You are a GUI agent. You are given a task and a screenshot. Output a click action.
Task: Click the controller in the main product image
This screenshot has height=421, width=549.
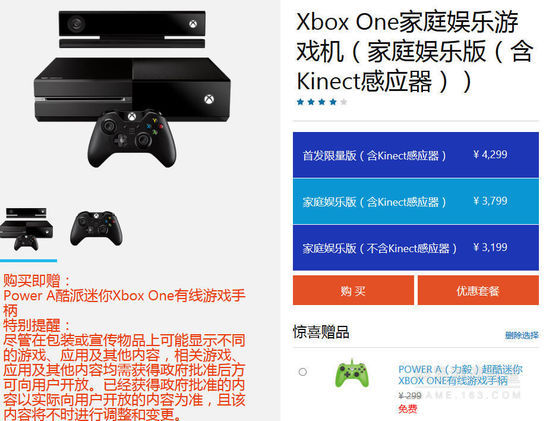[132, 139]
